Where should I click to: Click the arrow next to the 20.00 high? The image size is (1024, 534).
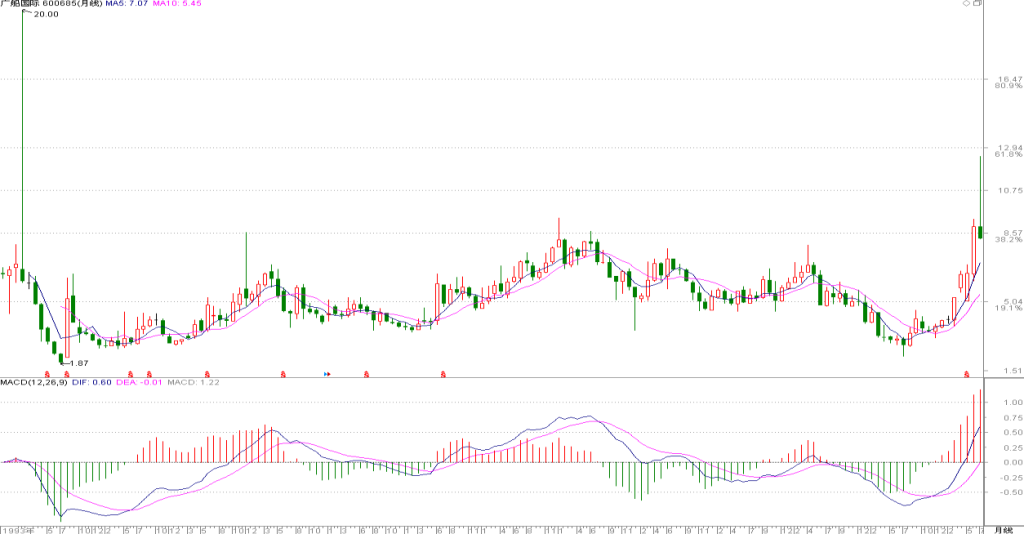[27, 12]
